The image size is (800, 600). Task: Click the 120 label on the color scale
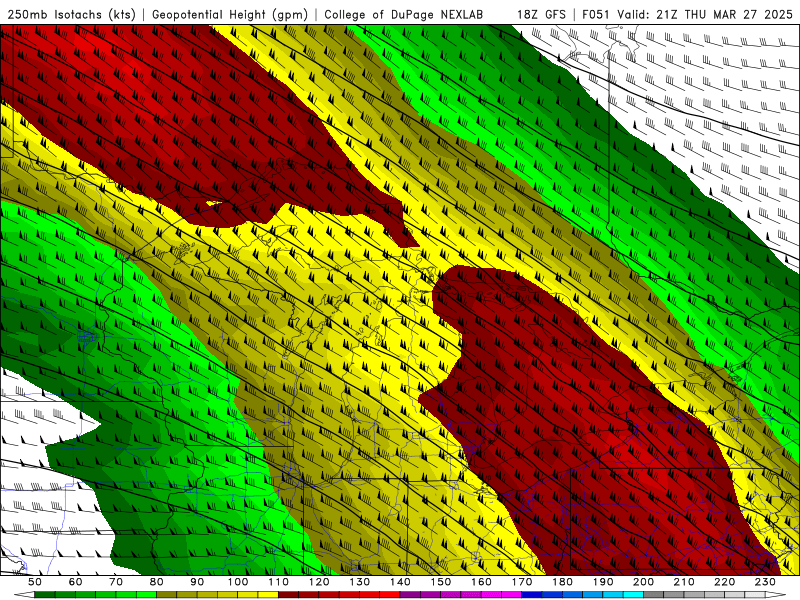pos(319,582)
